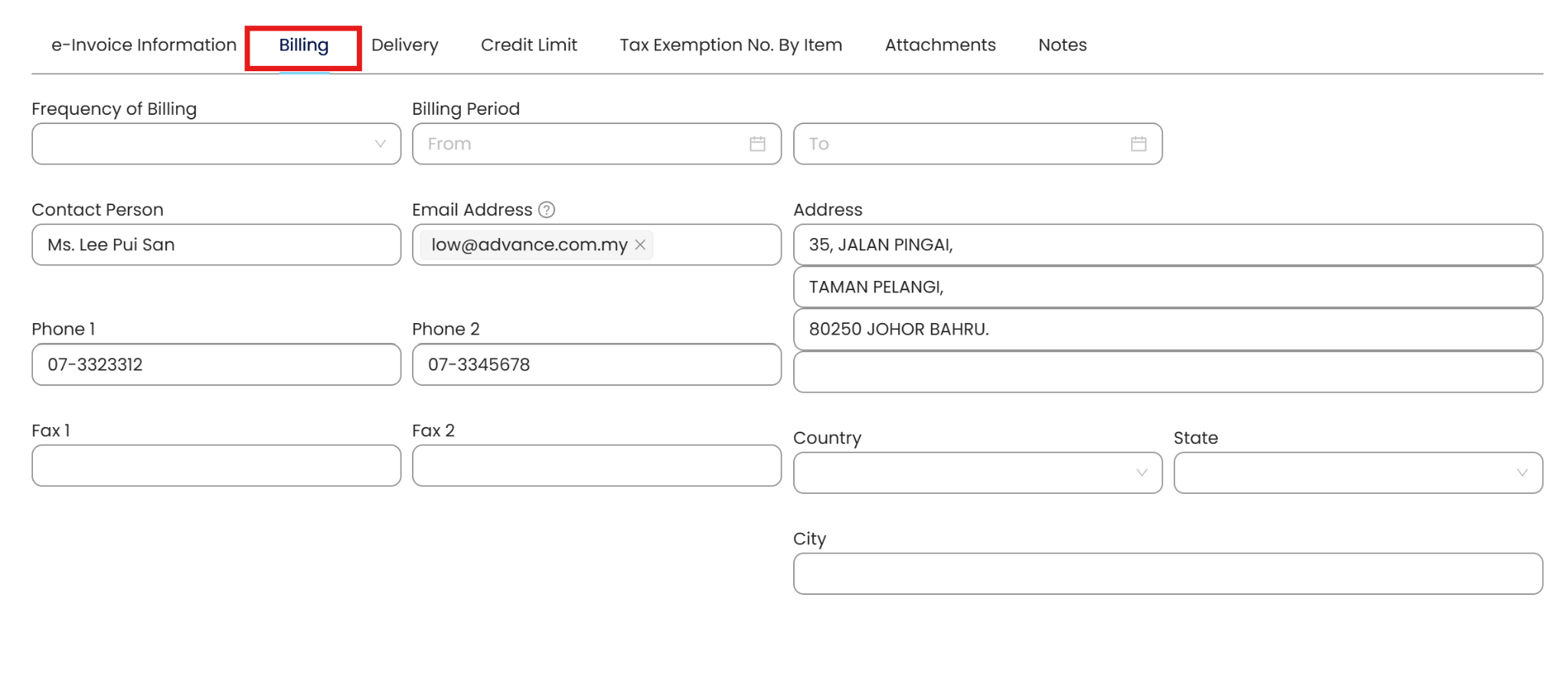
Task: Click the Fax 1 input field
Action: (x=216, y=465)
